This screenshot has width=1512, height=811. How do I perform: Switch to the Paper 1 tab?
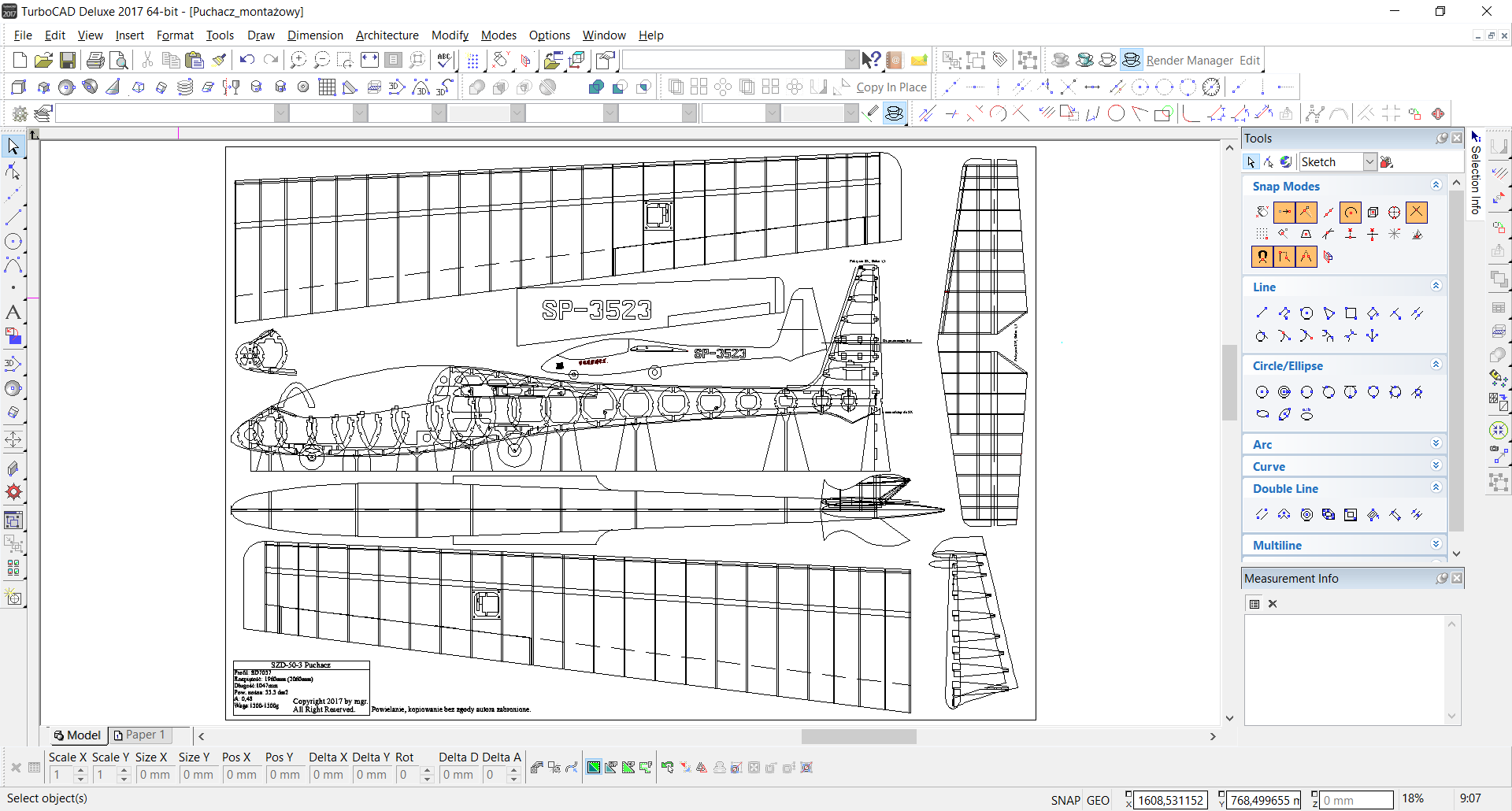[140, 735]
